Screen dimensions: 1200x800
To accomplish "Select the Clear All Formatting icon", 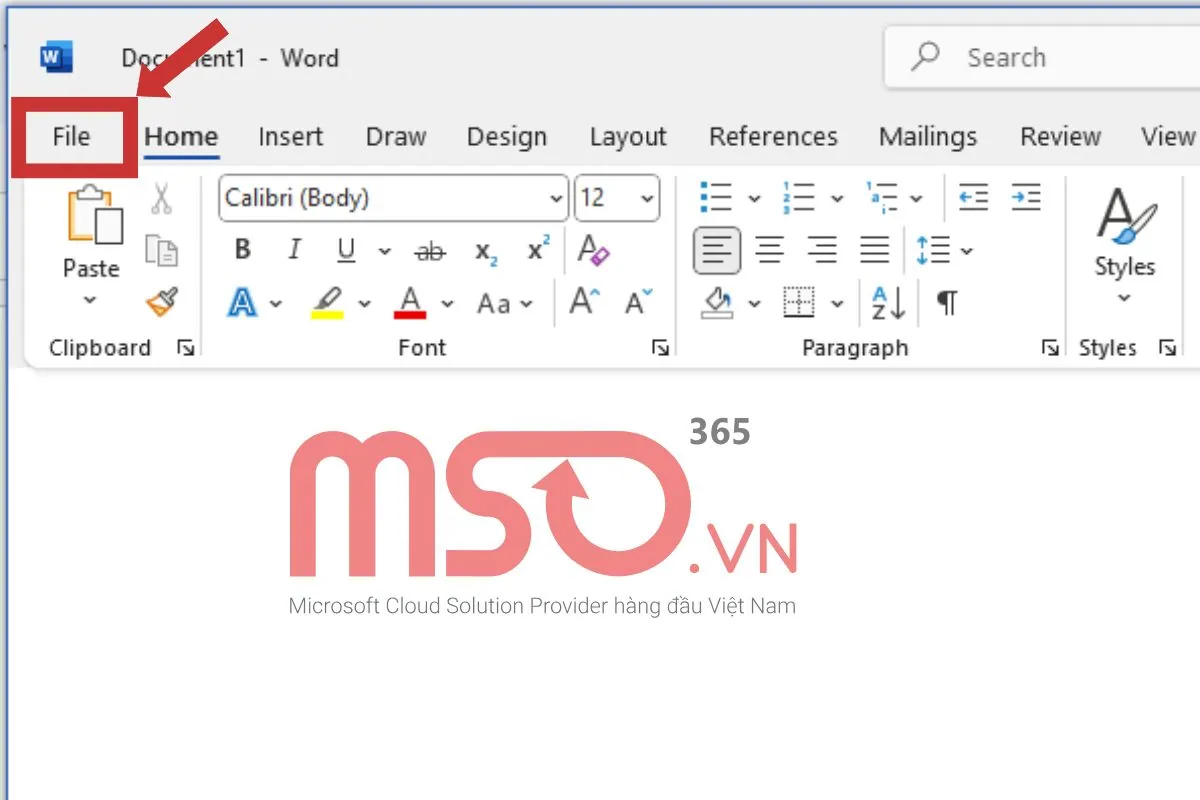I will pyautogui.click(x=593, y=250).
